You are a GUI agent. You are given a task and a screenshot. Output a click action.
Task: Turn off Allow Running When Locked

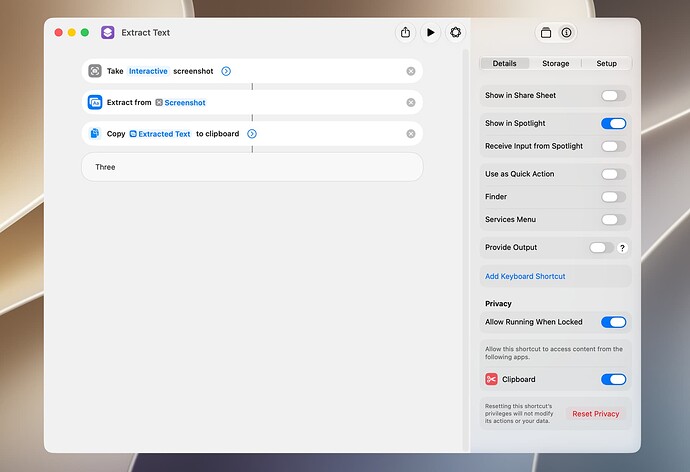pos(613,322)
